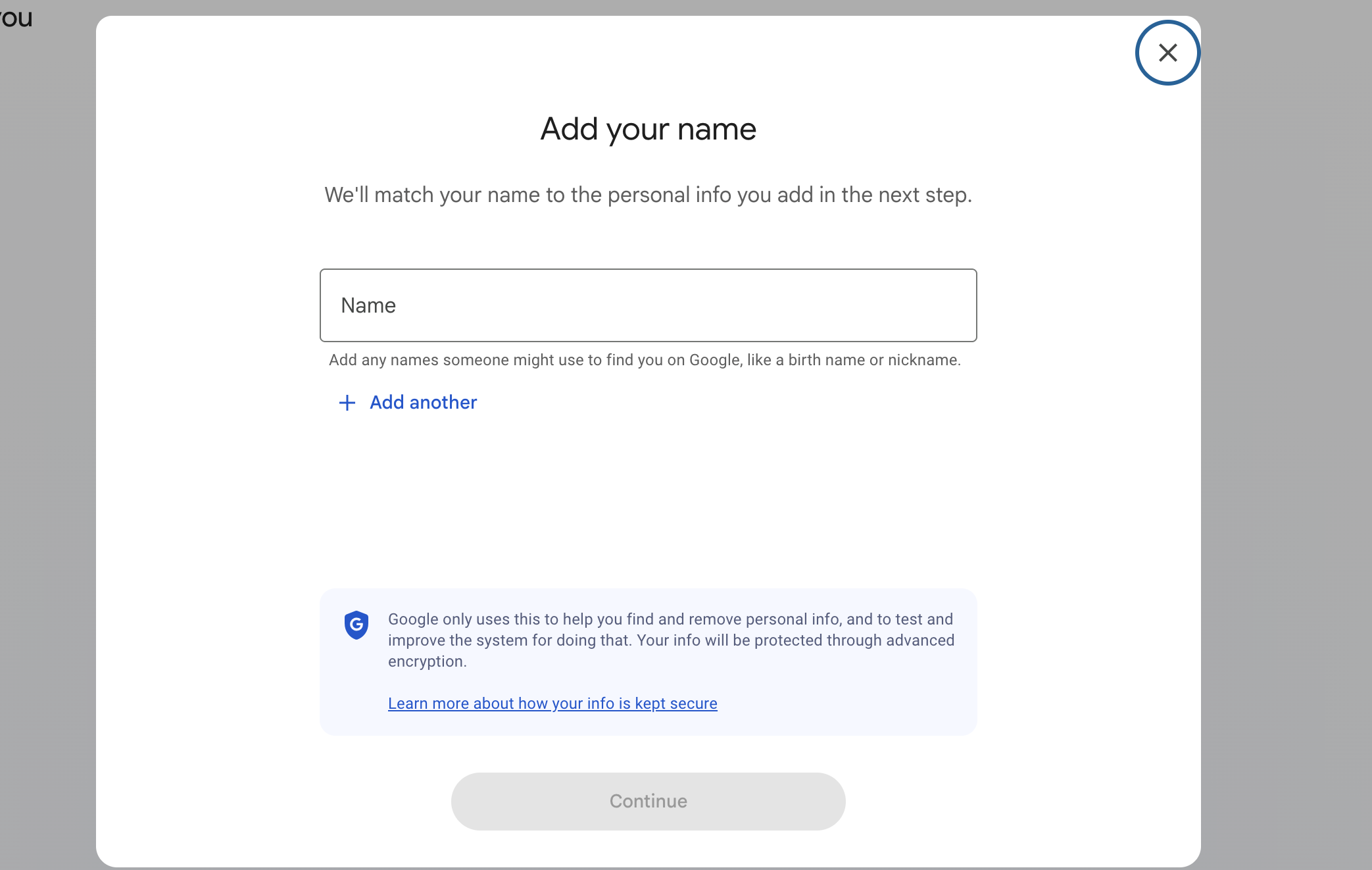Click next step in the subtitle sentence

tap(925, 195)
